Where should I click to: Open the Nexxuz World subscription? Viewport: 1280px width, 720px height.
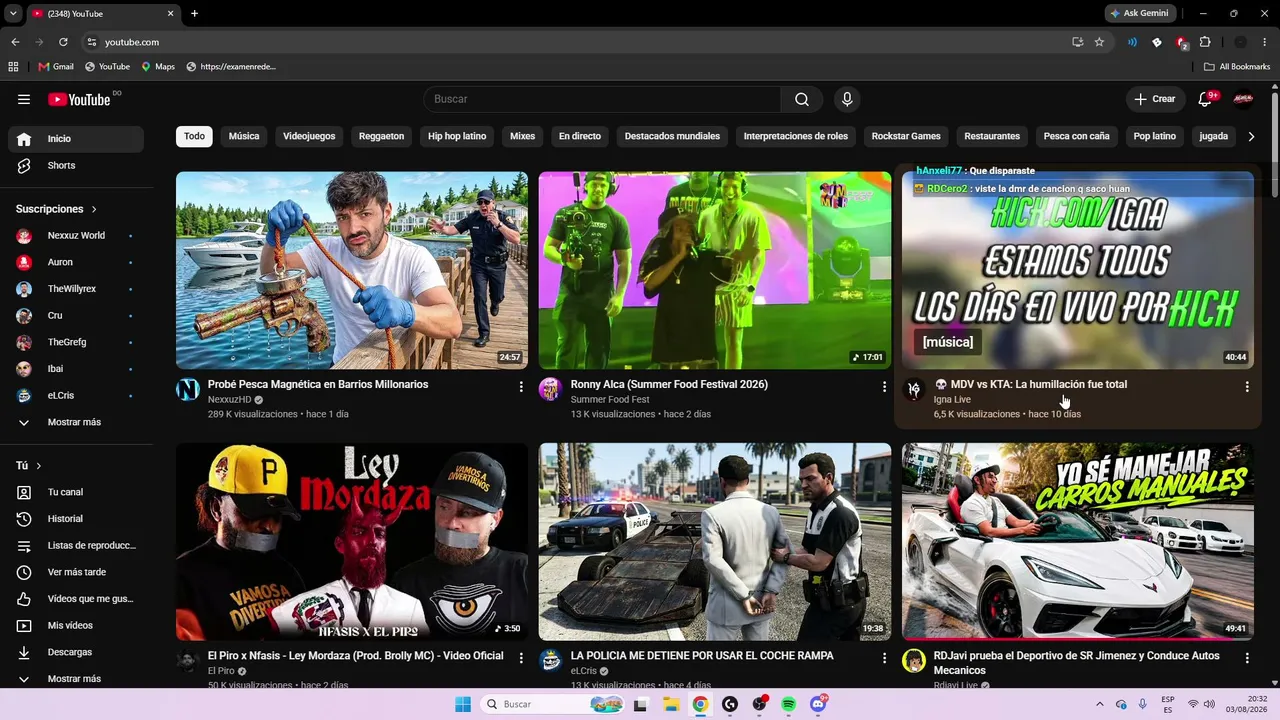click(x=76, y=236)
